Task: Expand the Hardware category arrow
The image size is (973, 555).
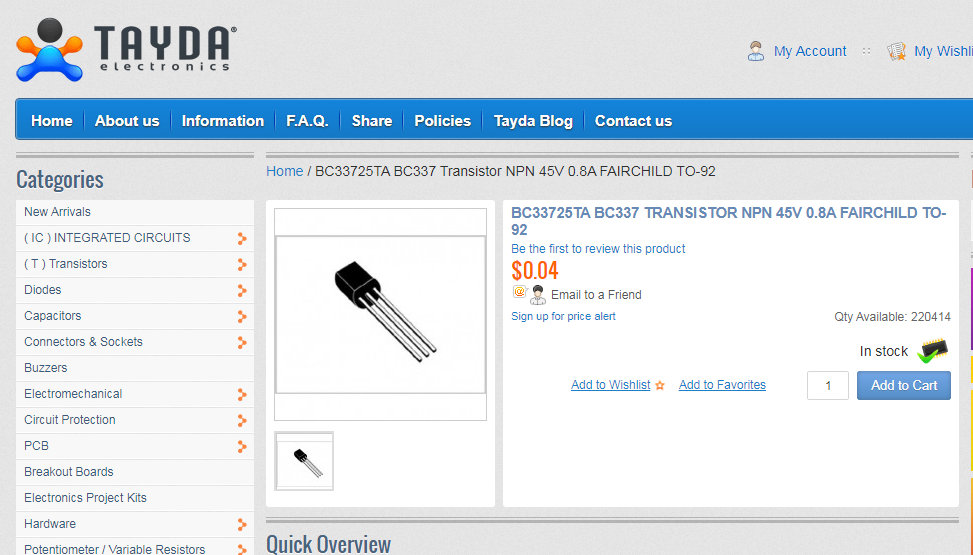Action: pyautogui.click(x=242, y=525)
